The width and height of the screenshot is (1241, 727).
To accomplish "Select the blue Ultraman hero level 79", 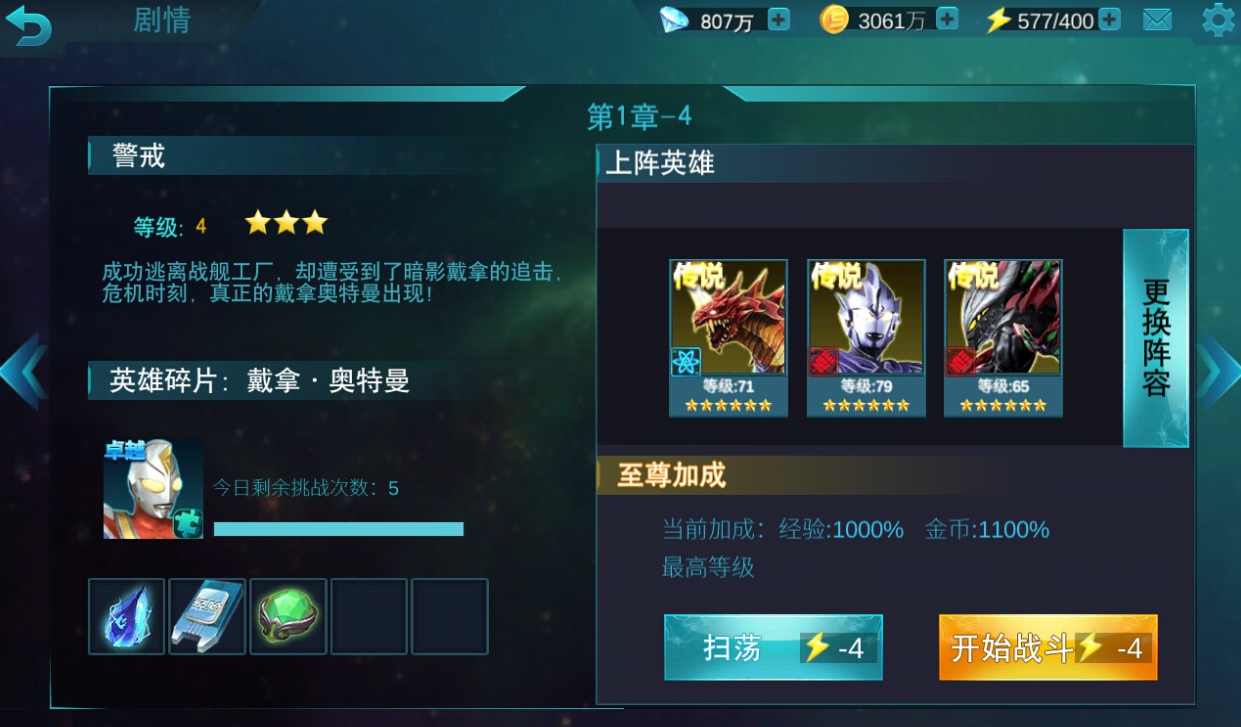I will pyautogui.click(x=866, y=338).
